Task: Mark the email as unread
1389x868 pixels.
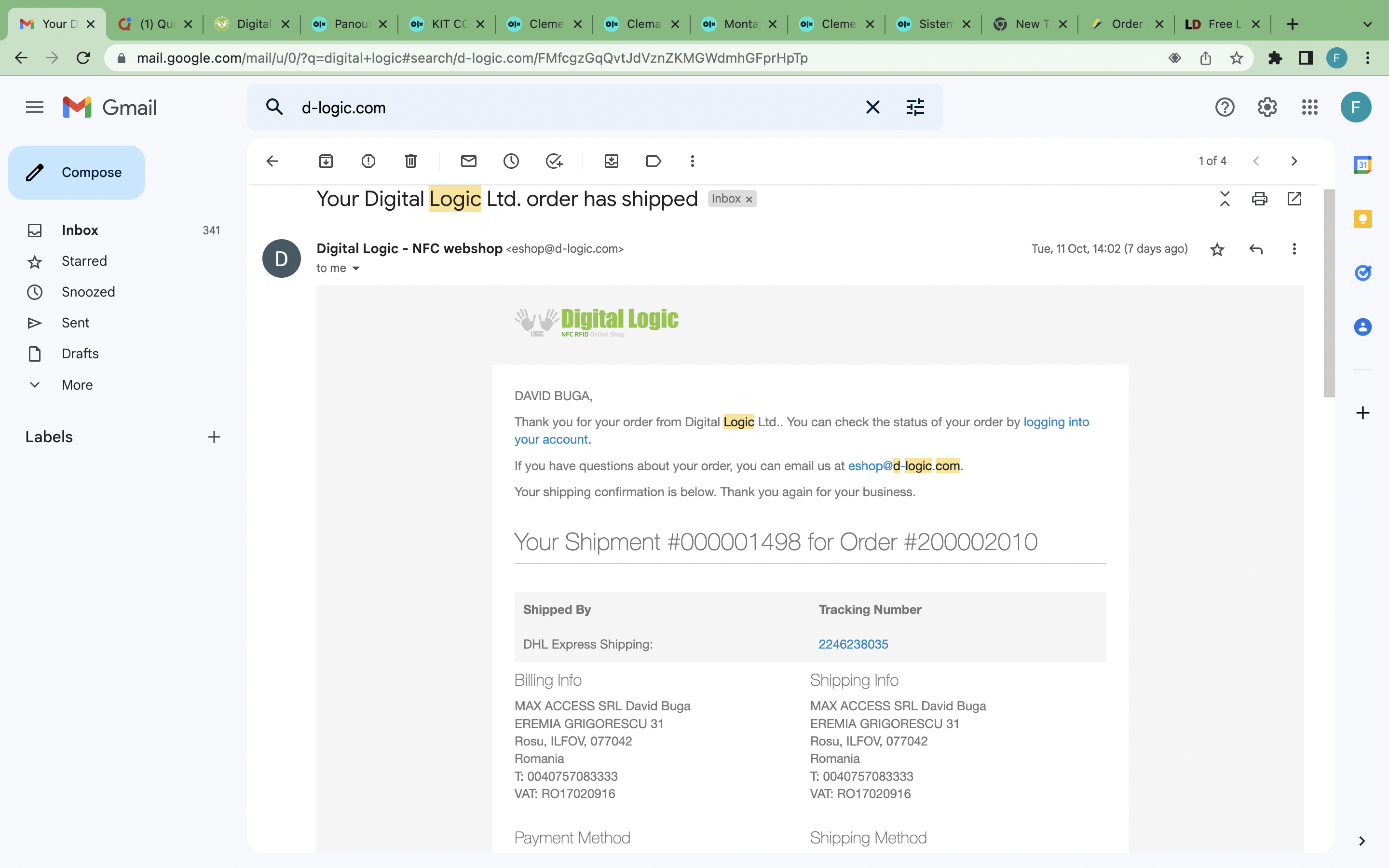Action: click(468, 162)
